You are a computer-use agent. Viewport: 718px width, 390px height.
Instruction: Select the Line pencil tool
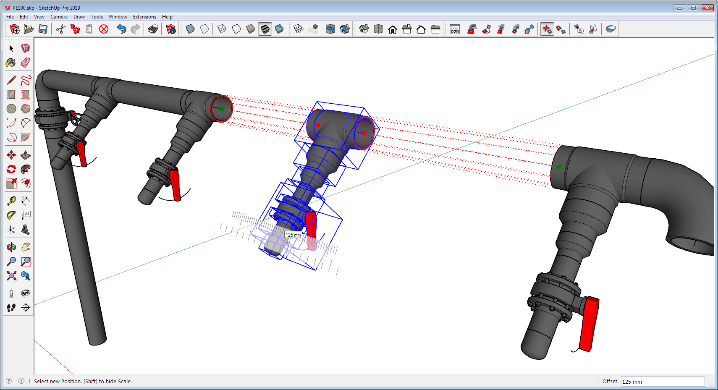(x=11, y=81)
